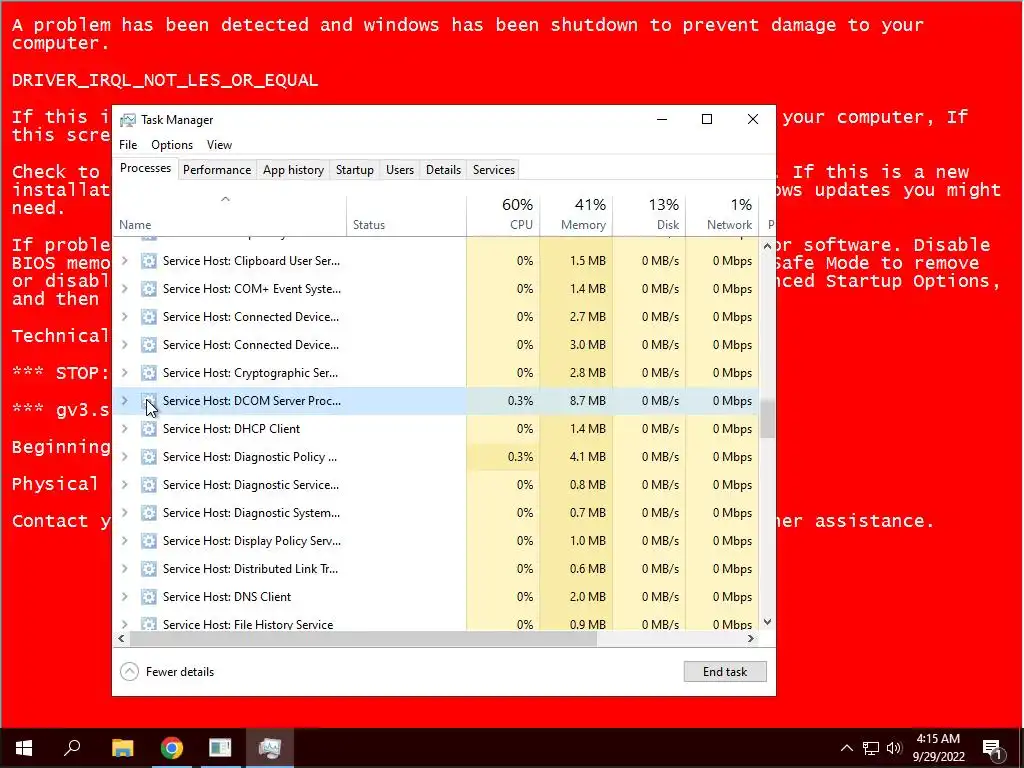Viewport: 1024px width, 768px height.
Task: Click the gear icon of Distributed Link Tracking row
Action: (x=149, y=569)
